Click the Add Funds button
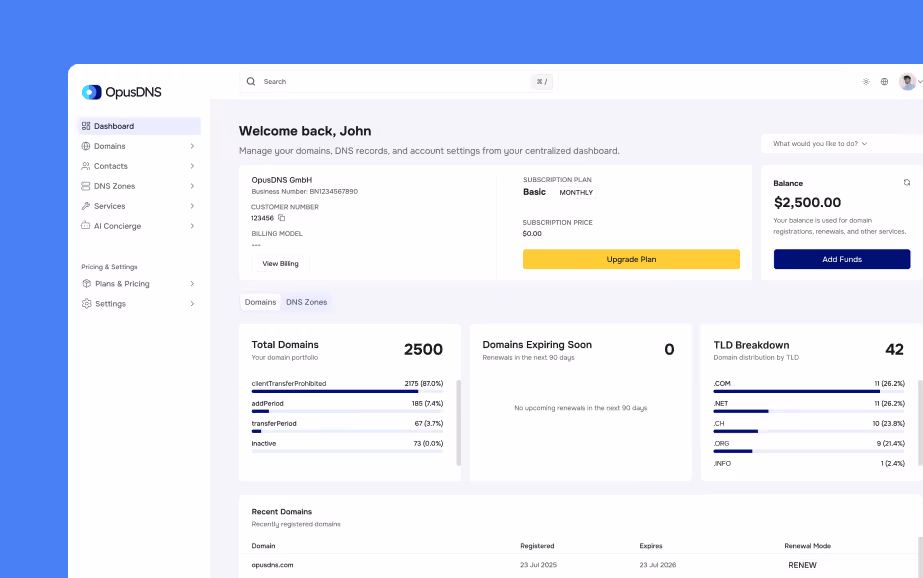 (x=842, y=259)
